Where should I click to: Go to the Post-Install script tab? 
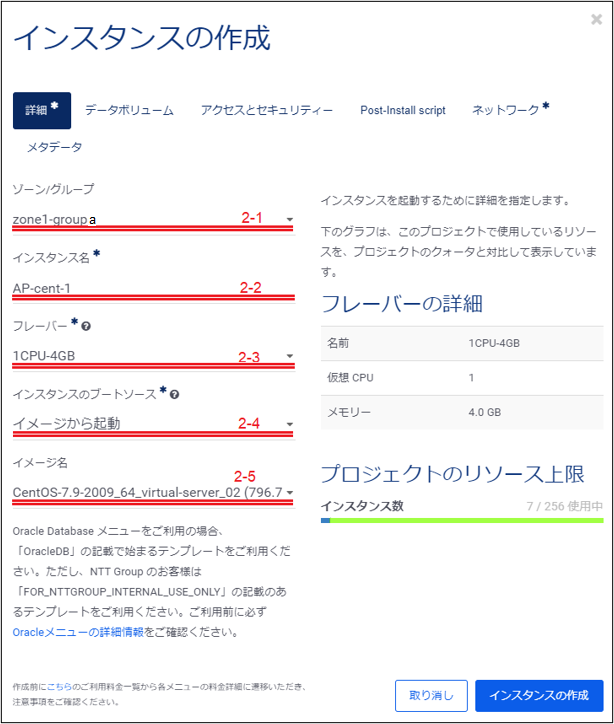point(403,110)
